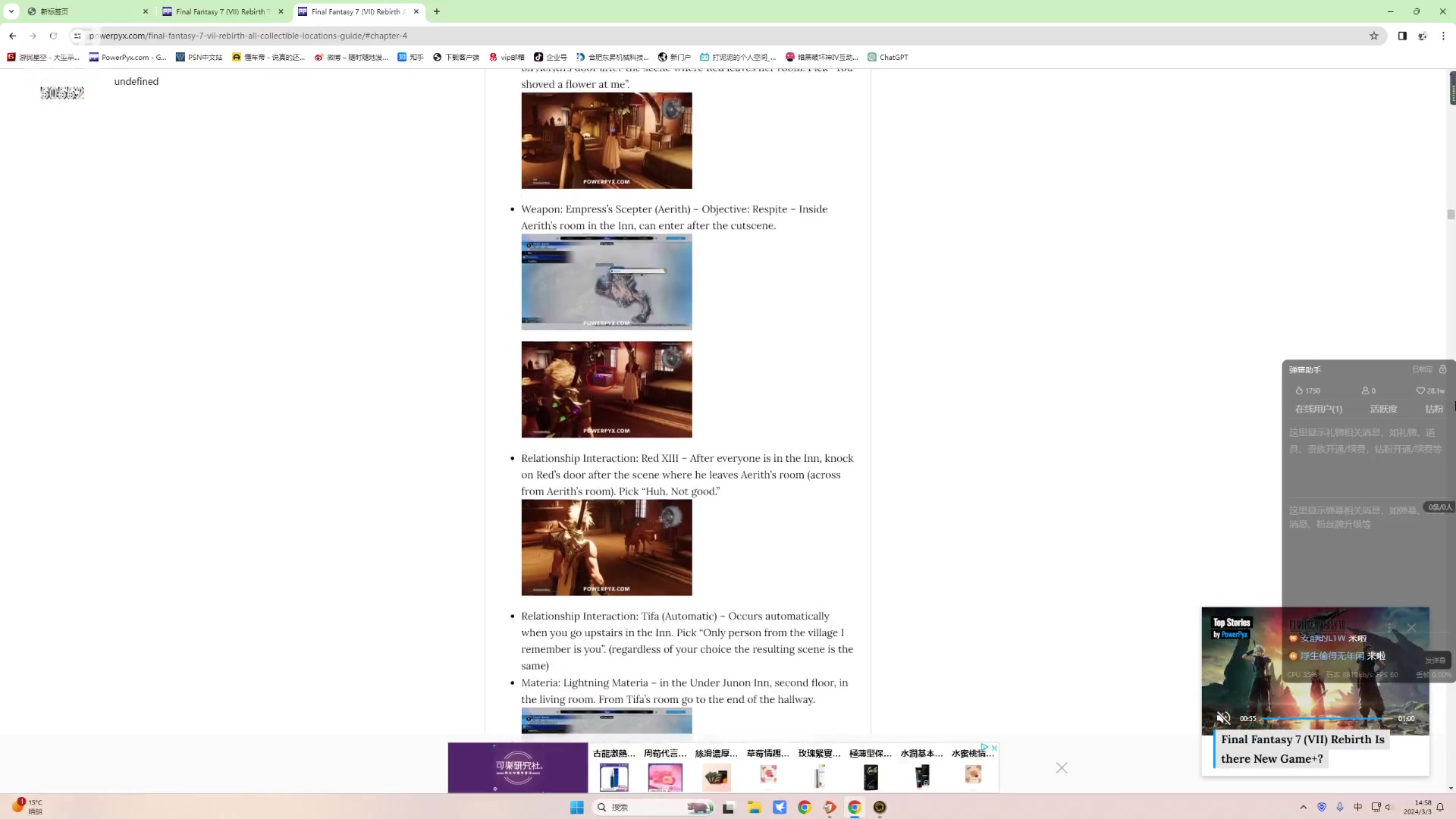Open the black-gold circular app on taskbar

click(880, 807)
